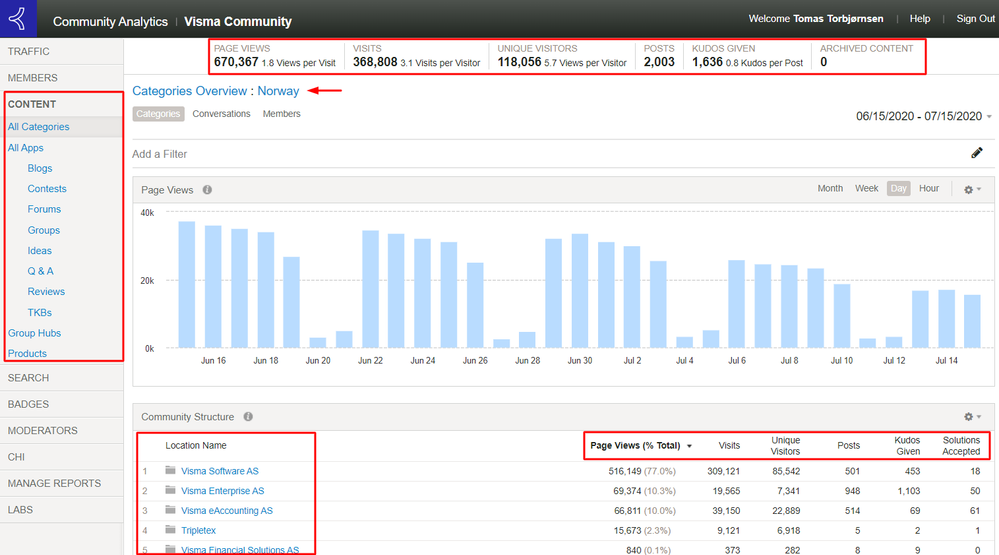
Task: Click Sign Out
Action: click(x=975, y=19)
